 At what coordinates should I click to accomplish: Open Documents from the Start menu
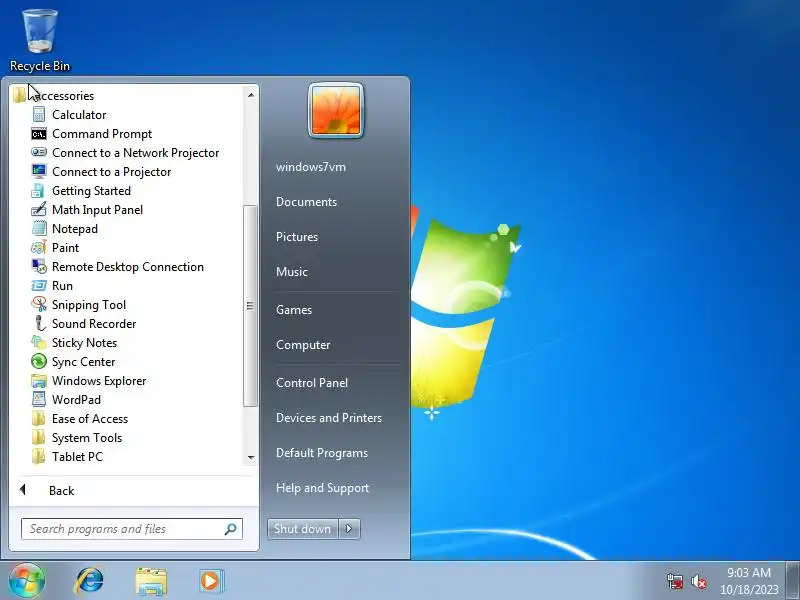coord(307,202)
